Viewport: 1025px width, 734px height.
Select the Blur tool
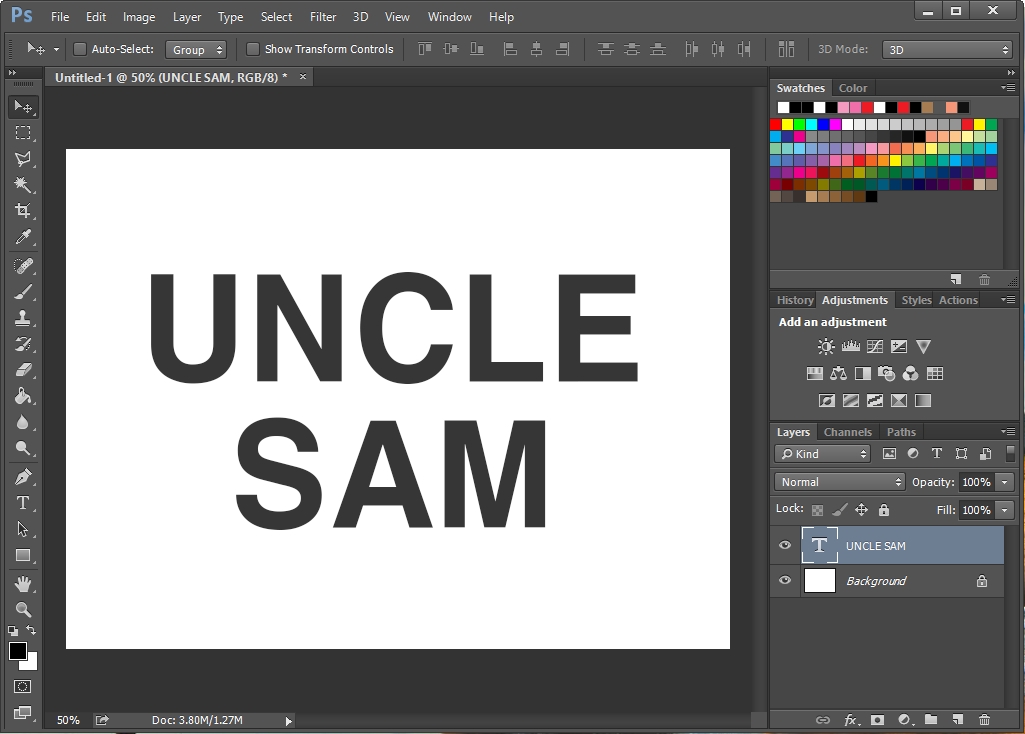(x=23, y=422)
